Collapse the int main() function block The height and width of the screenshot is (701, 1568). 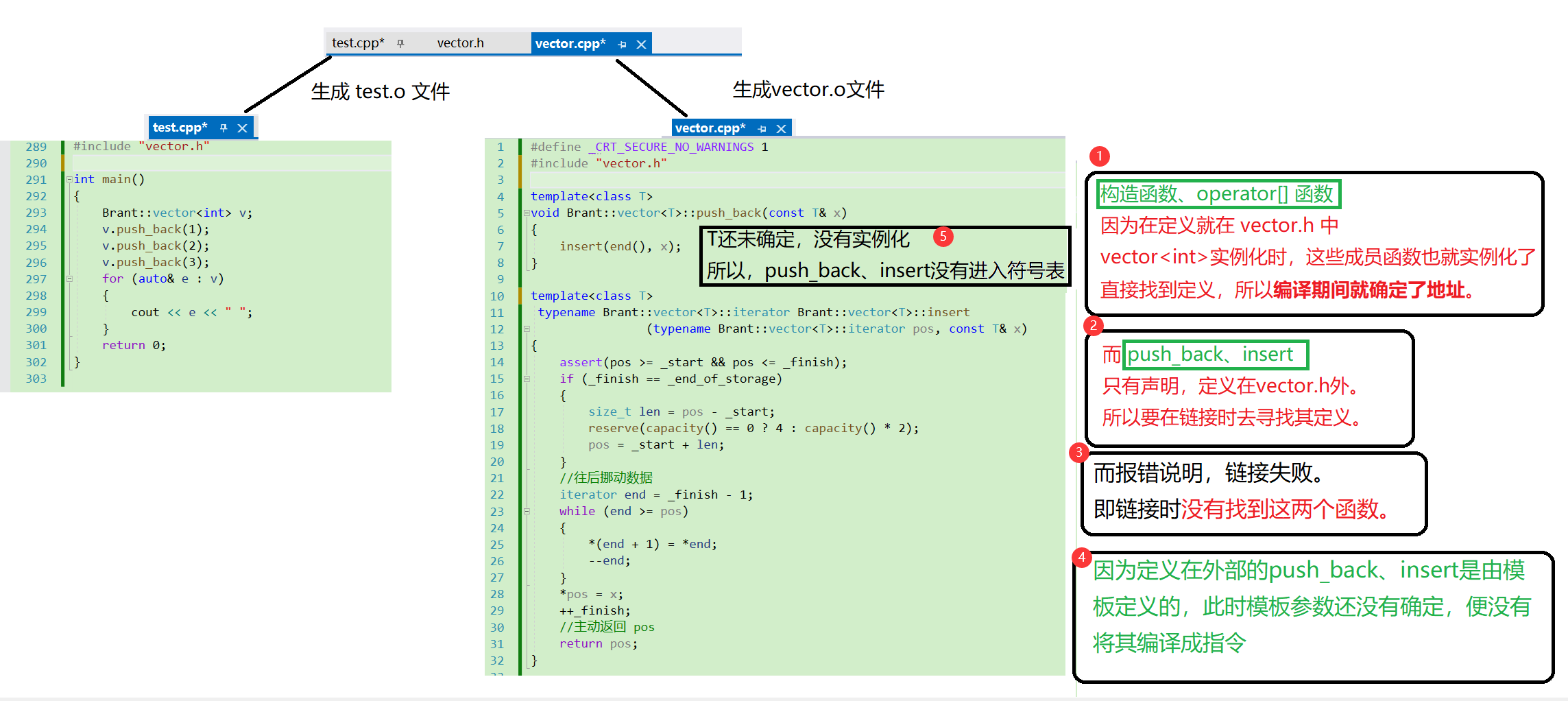(x=69, y=180)
